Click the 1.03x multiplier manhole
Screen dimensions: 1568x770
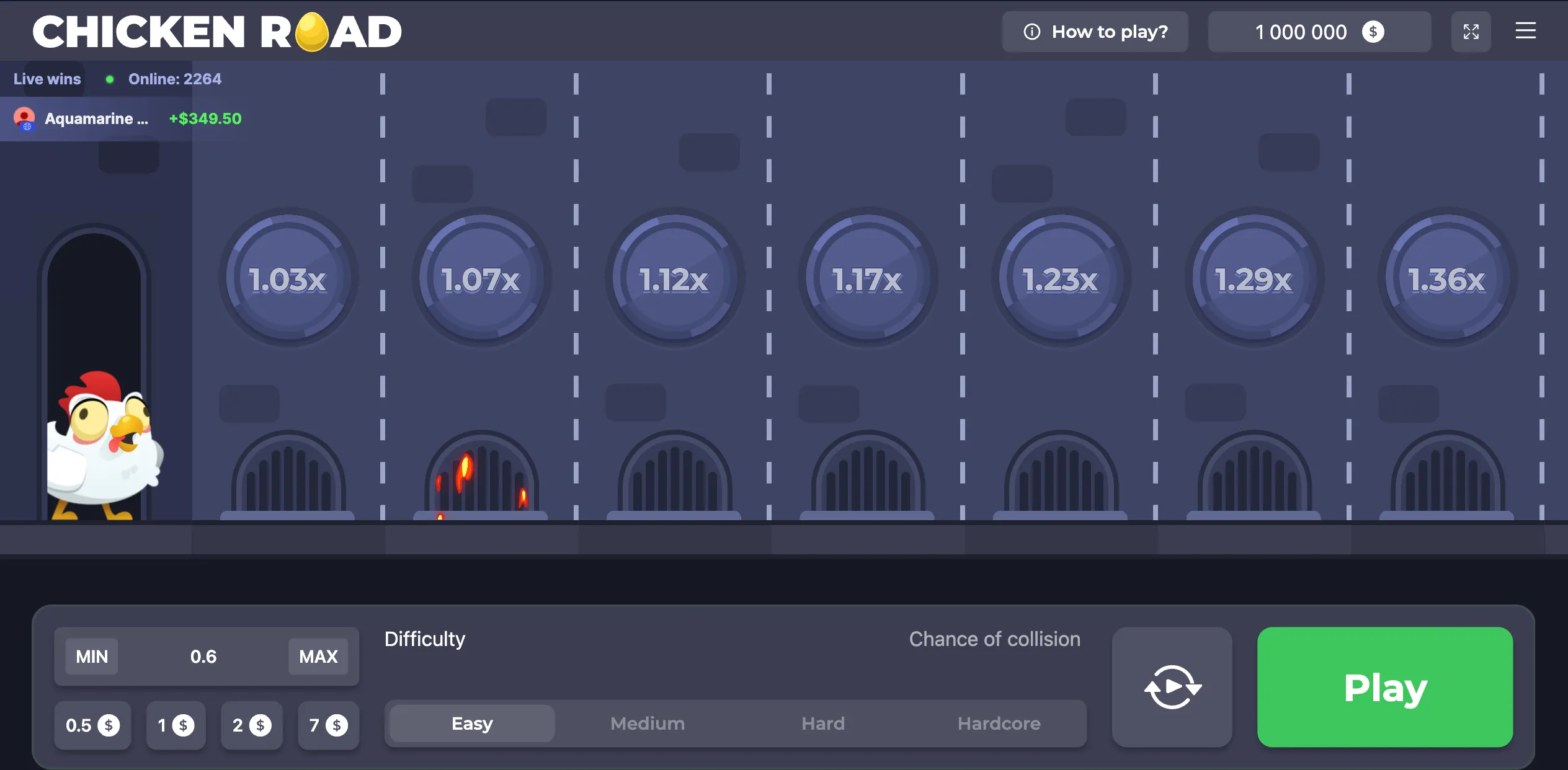[288, 278]
